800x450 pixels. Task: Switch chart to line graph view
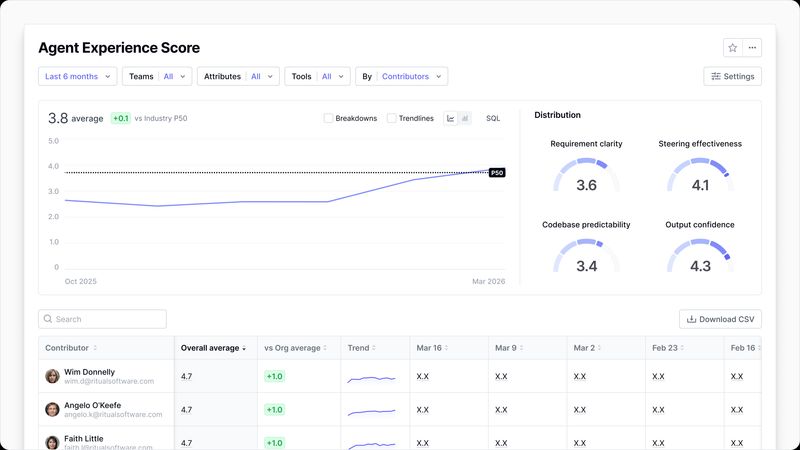451,118
